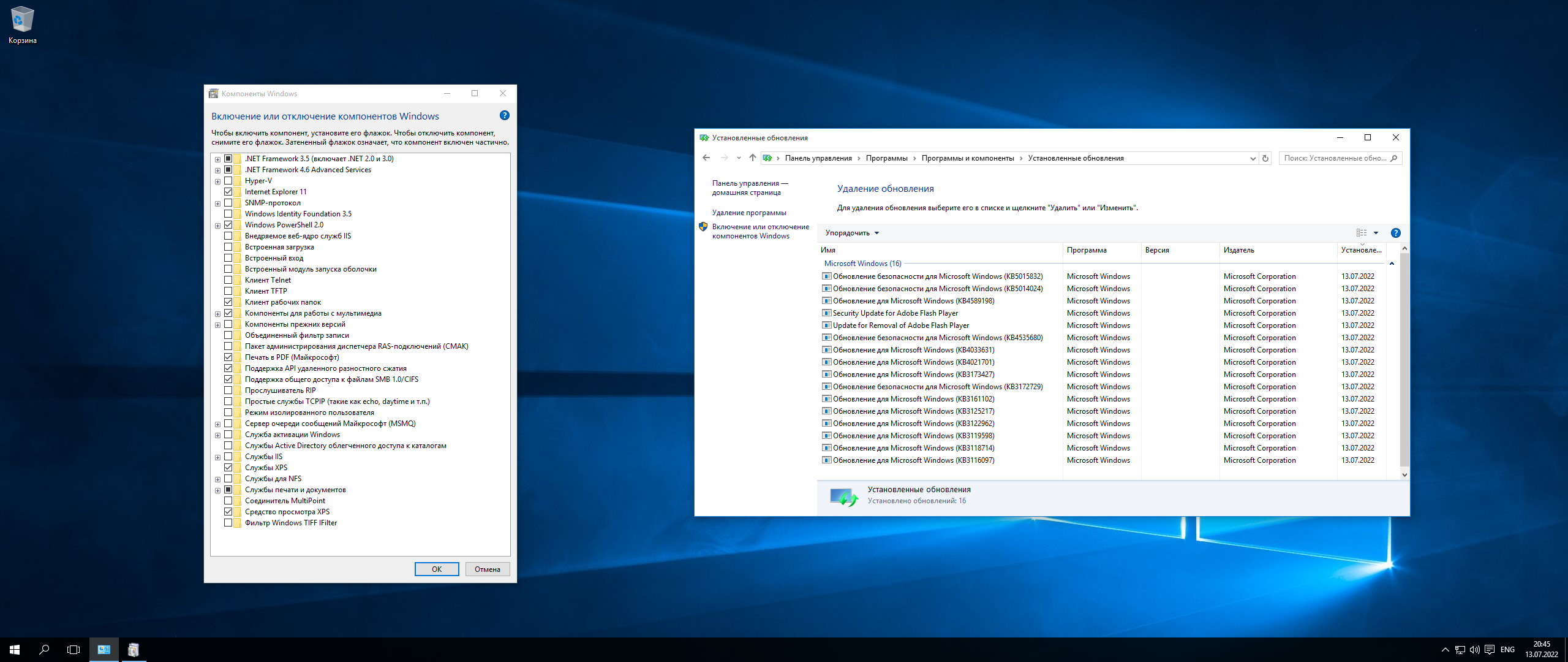Click the back arrow in Installed Updates window
This screenshot has height=662, width=1568.
(706, 158)
